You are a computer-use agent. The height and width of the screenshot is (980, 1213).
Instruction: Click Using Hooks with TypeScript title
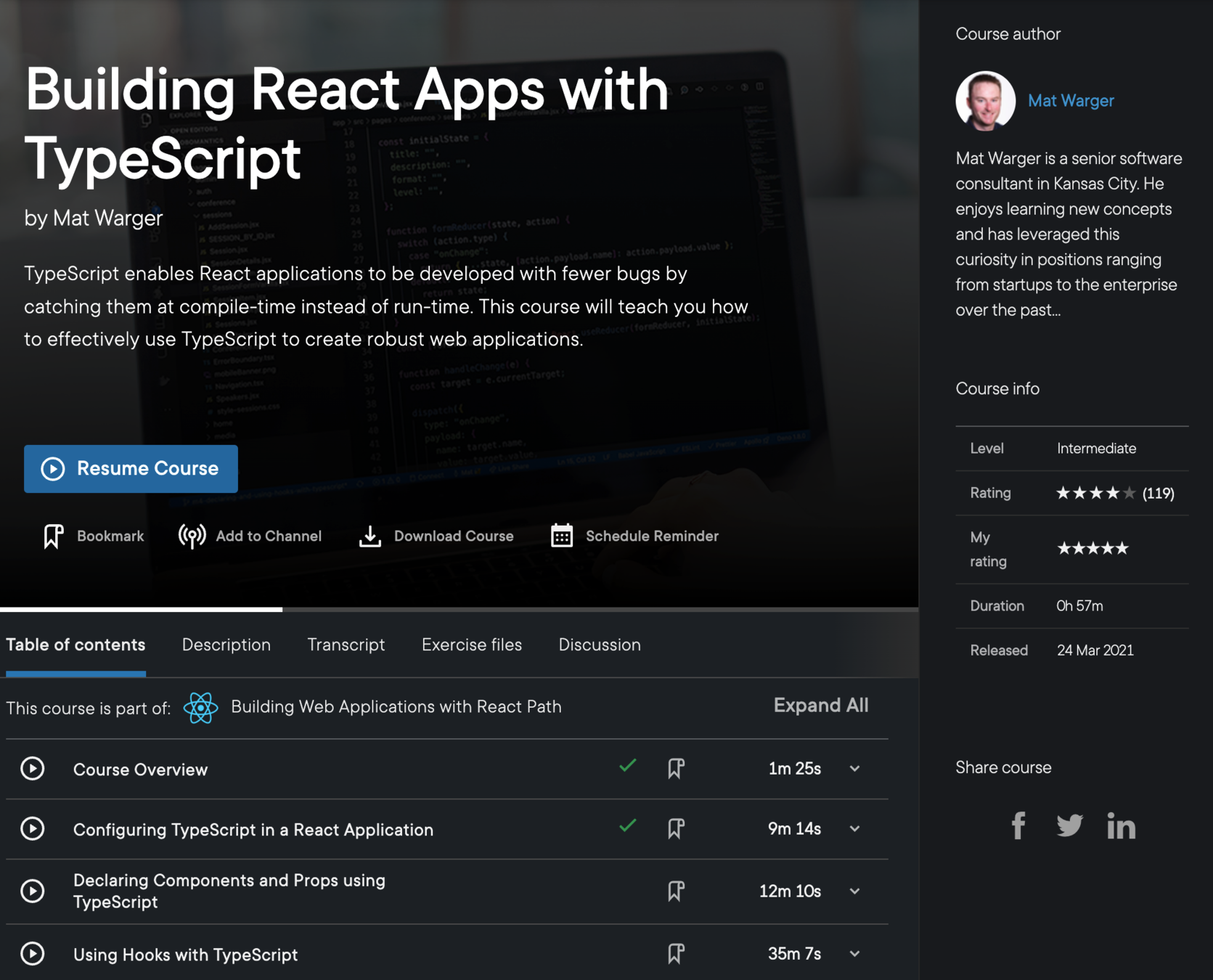[185, 955]
